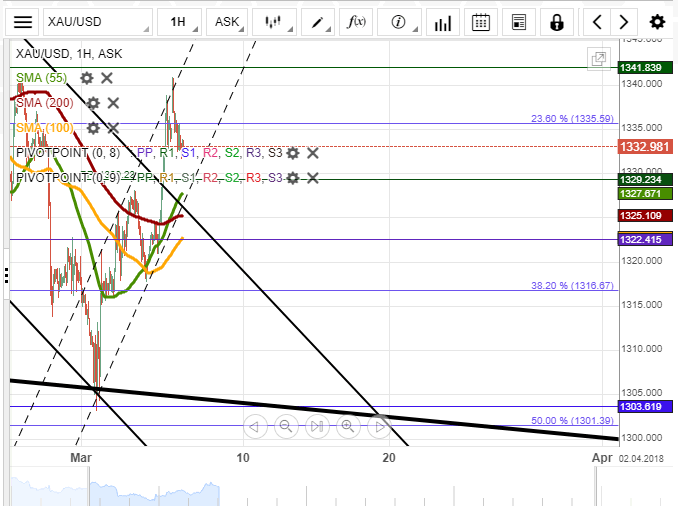Click the green 1327.671 SMA value tag
This screenshot has width=678, height=515.
pos(645,193)
